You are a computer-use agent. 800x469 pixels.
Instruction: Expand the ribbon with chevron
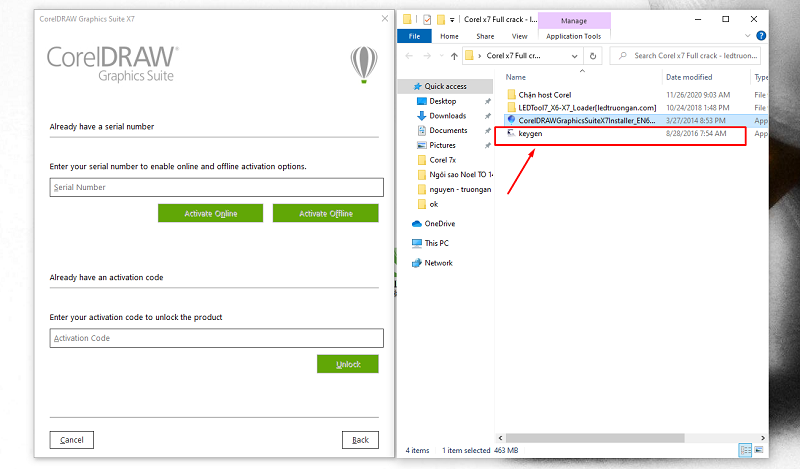coord(747,36)
